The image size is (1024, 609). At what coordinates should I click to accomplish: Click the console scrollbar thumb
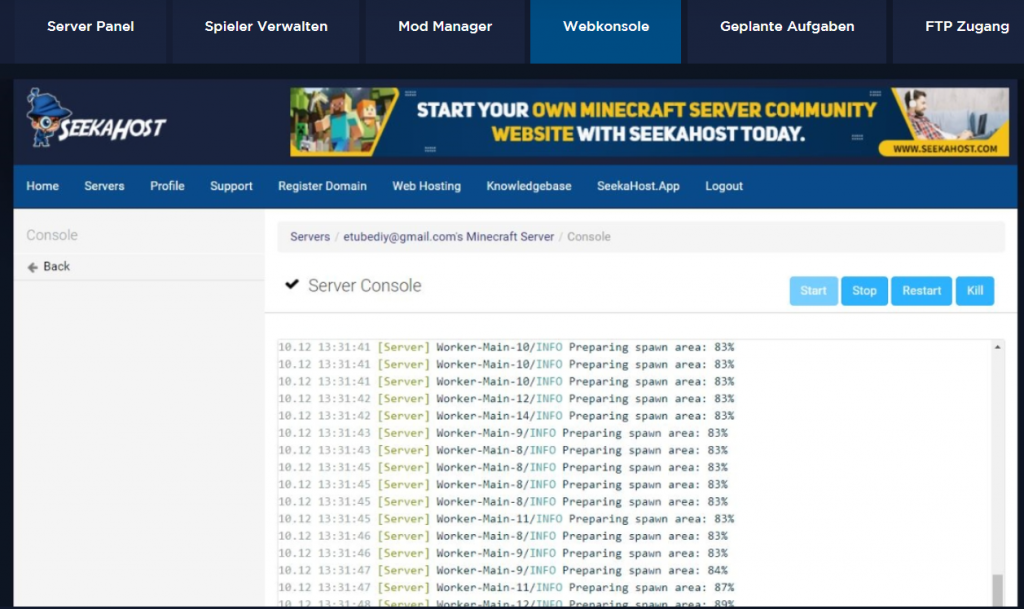[x=997, y=589]
